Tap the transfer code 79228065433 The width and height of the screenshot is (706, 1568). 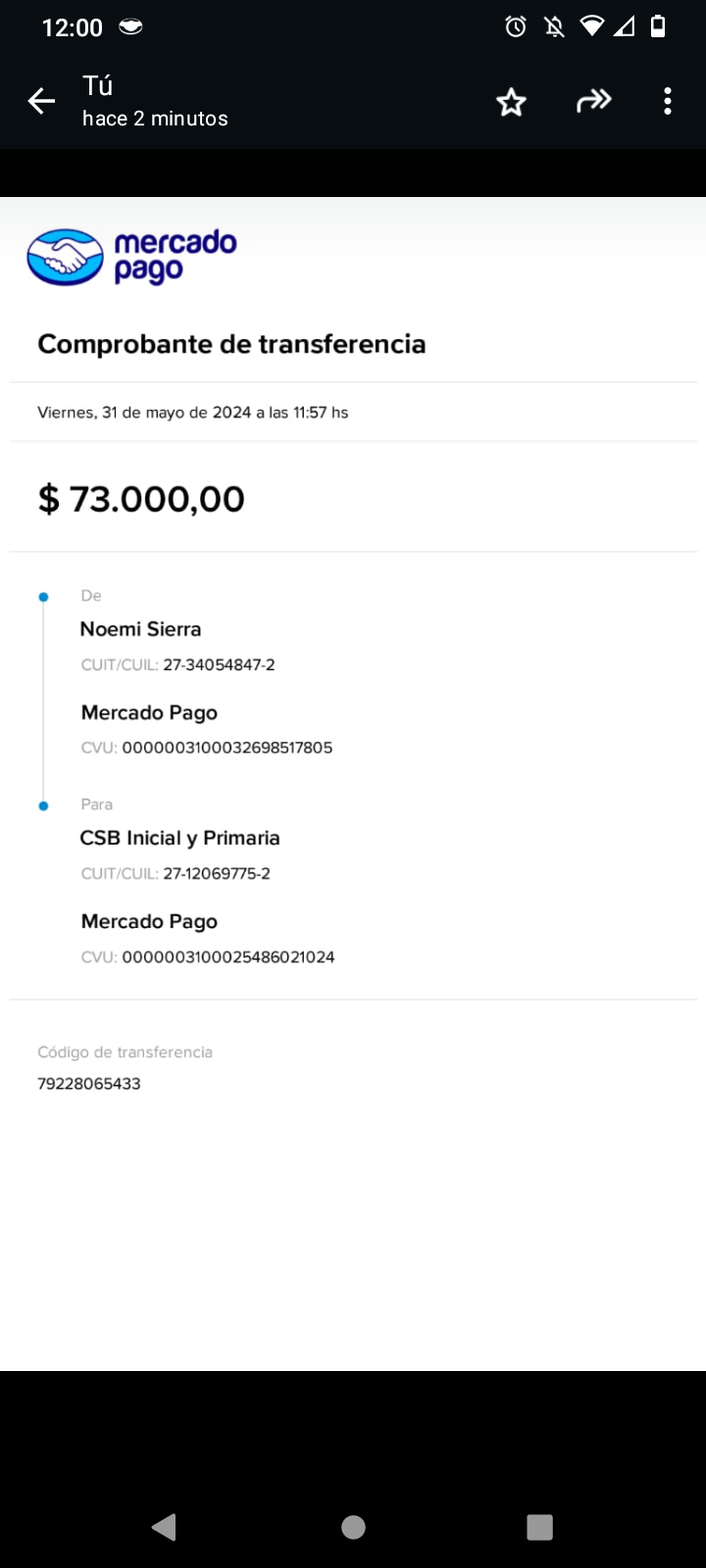[x=89, y=1084]
